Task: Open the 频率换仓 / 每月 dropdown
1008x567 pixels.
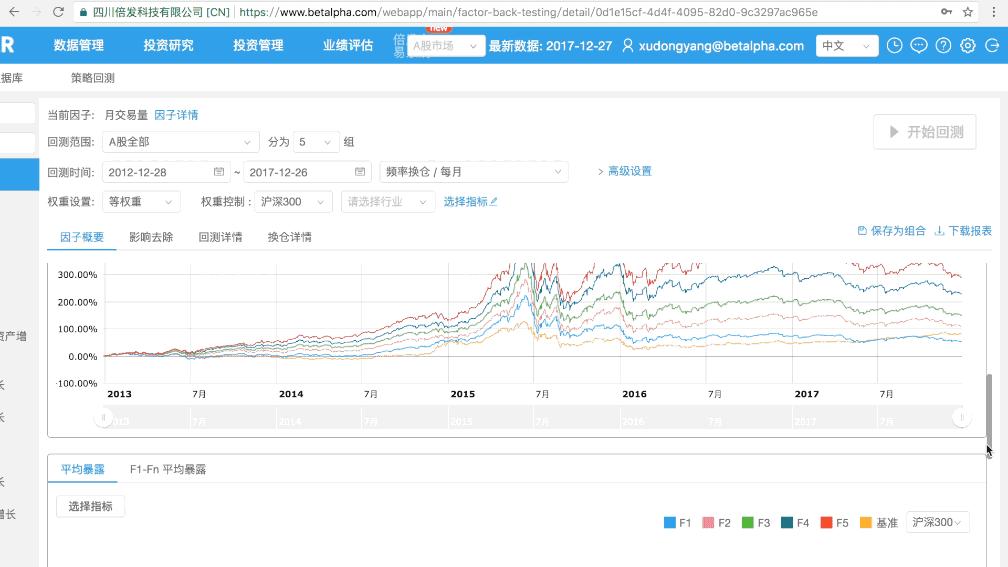Action: pyautogui.click(x=474, y=172)
